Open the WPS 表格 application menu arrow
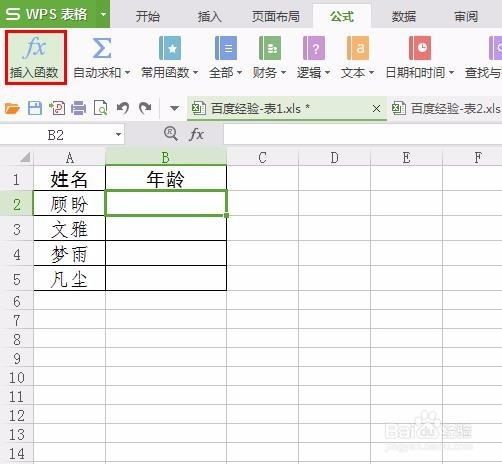 103,14
